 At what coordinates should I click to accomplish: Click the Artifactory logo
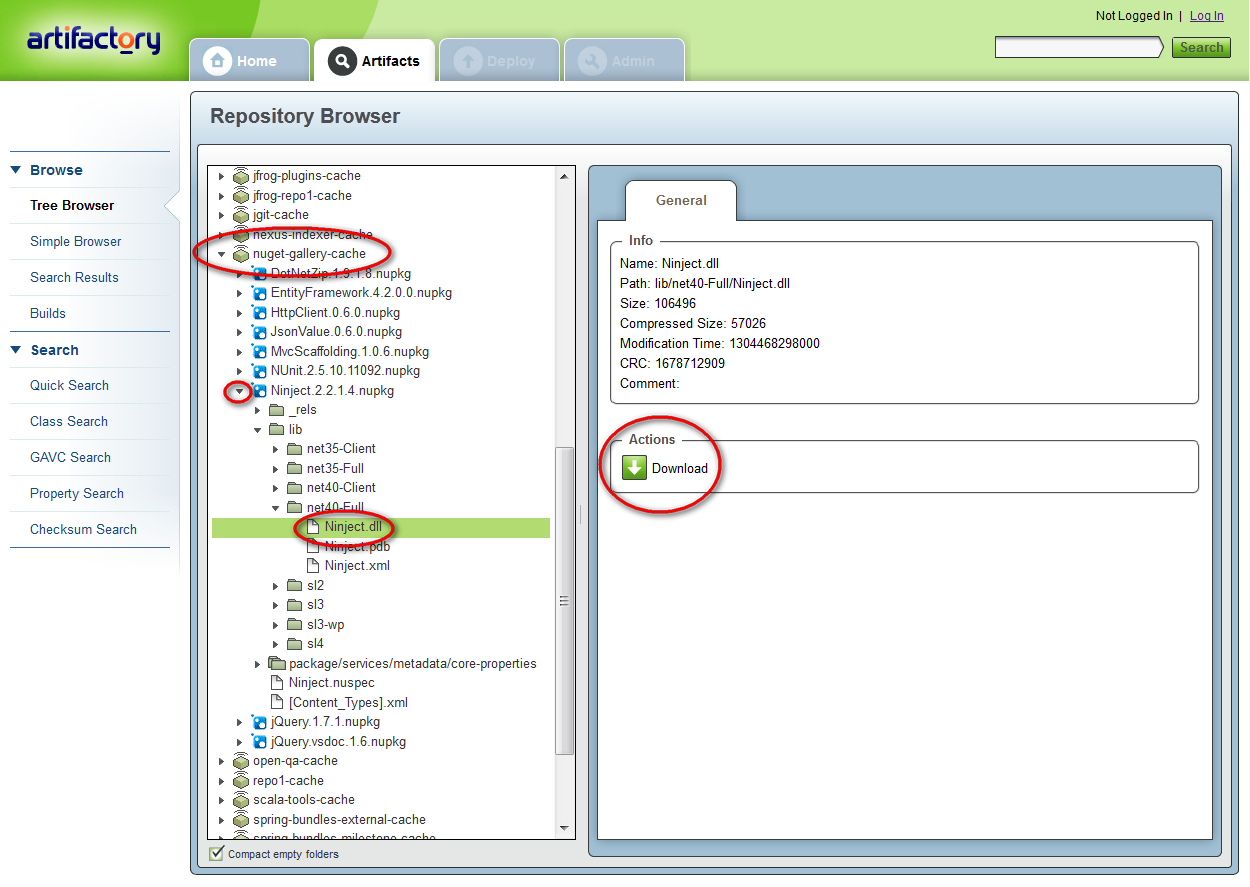pos(93,41)
